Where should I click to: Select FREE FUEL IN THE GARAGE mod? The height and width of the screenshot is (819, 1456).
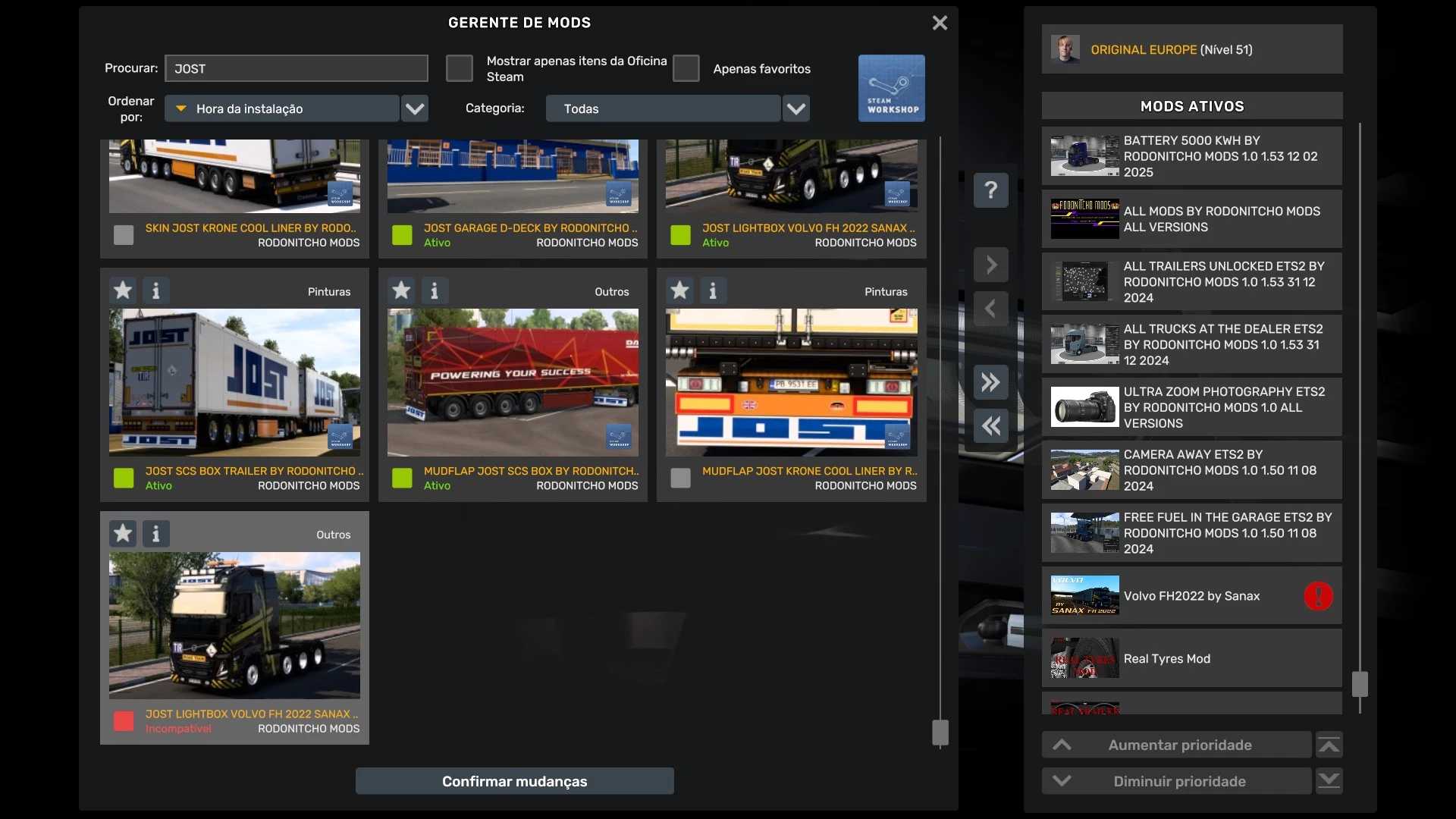[x=1192, y=533]
